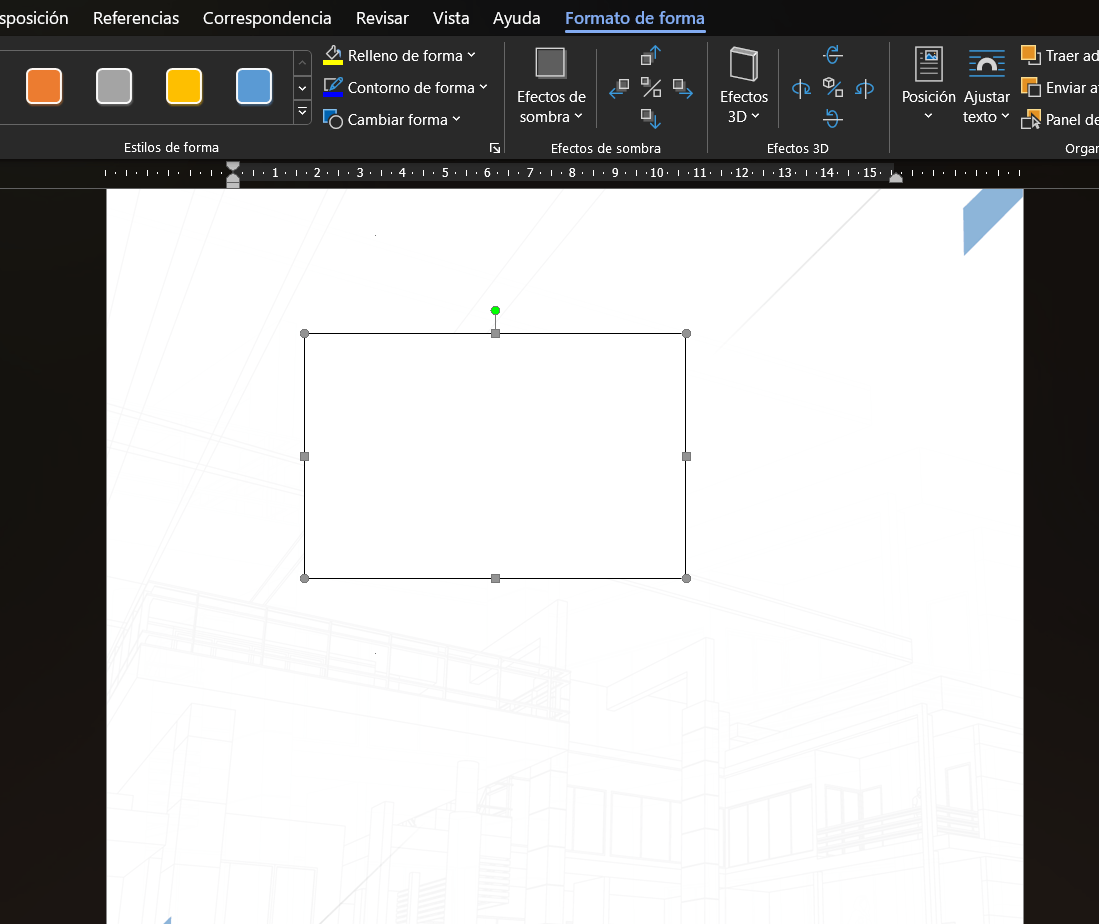Image resolution: width=1099 pixels, height=924 pixels.
Task: Click the green rotation handle of the rectangle
Action: pyautogui.click(x=496, y=311)
